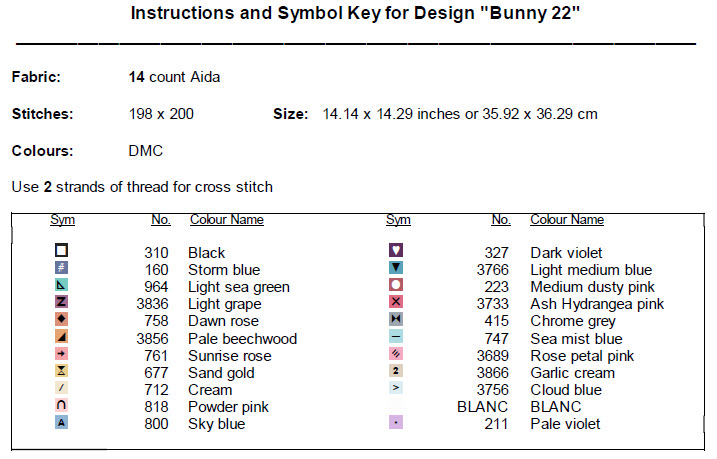
Task: Click the Medium dusty pink circle symbol
Action: click(x=396, y=285)
